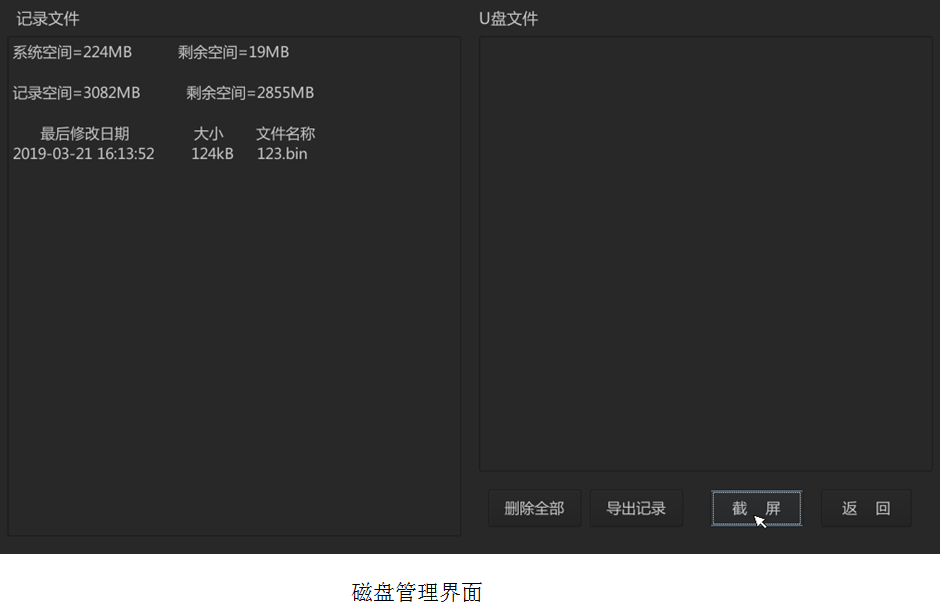The image size is (940, 613).
Task: Click the 最后修改日期 column header
Action: (x=84, y=133)
